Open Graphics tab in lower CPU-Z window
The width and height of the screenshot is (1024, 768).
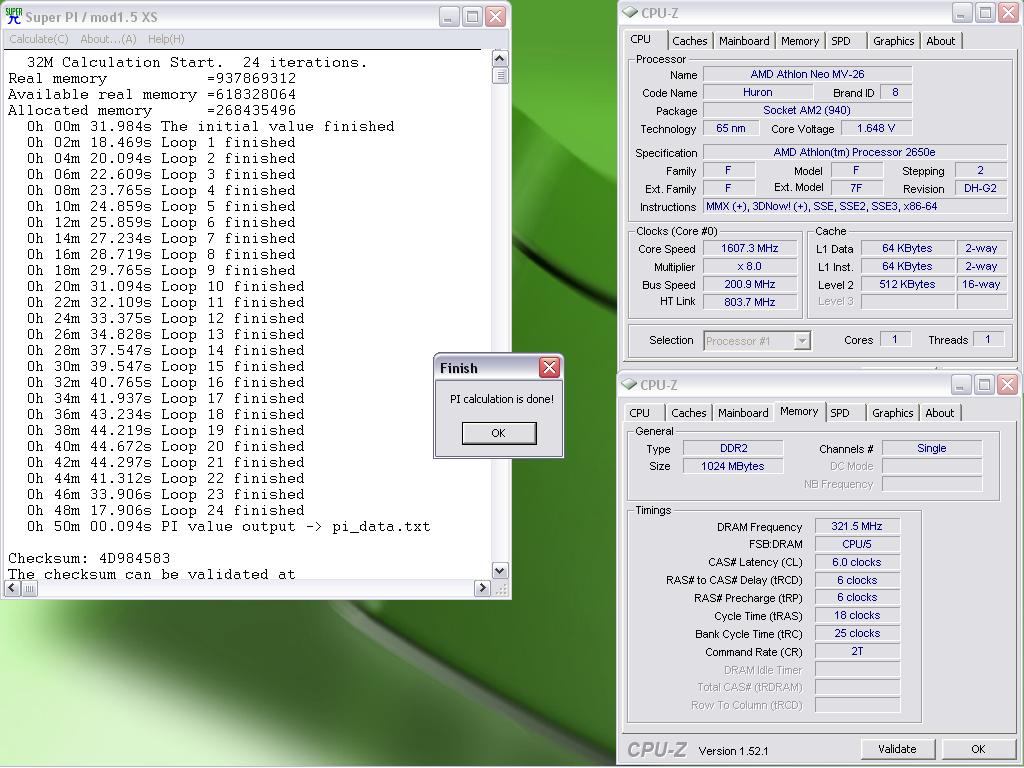892,413
